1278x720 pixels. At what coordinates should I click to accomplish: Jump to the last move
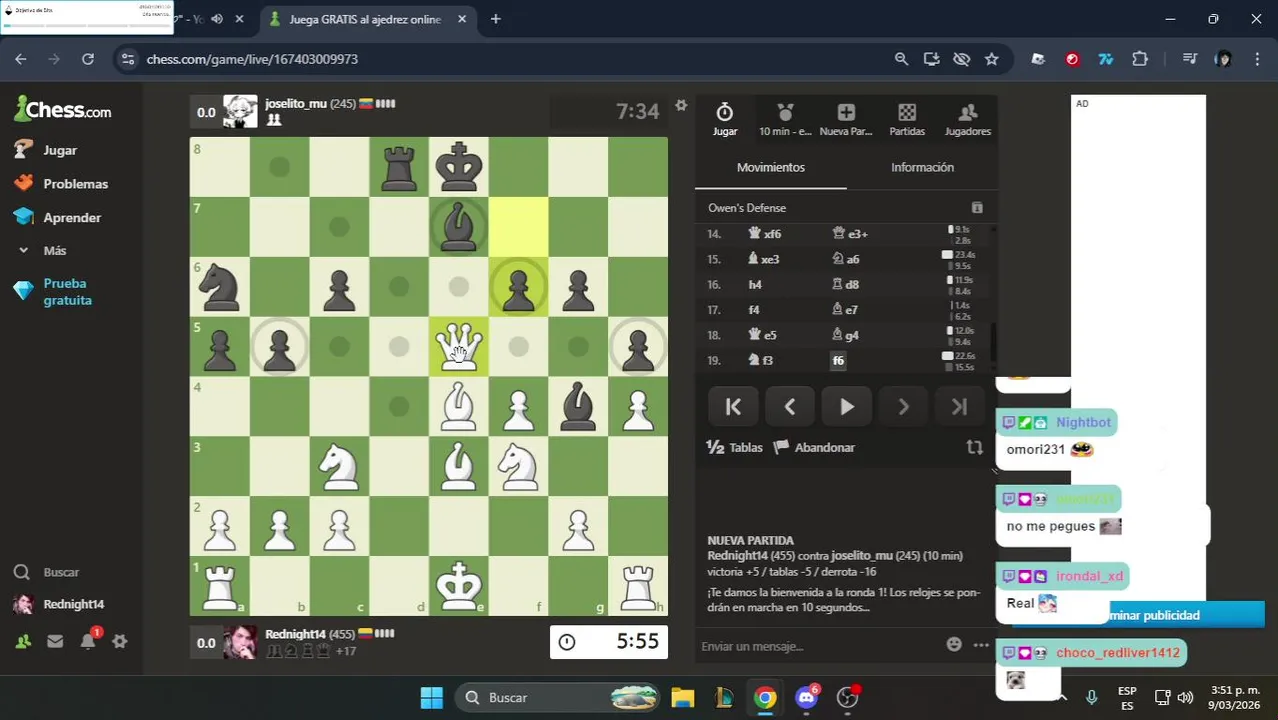coord(960,407)
